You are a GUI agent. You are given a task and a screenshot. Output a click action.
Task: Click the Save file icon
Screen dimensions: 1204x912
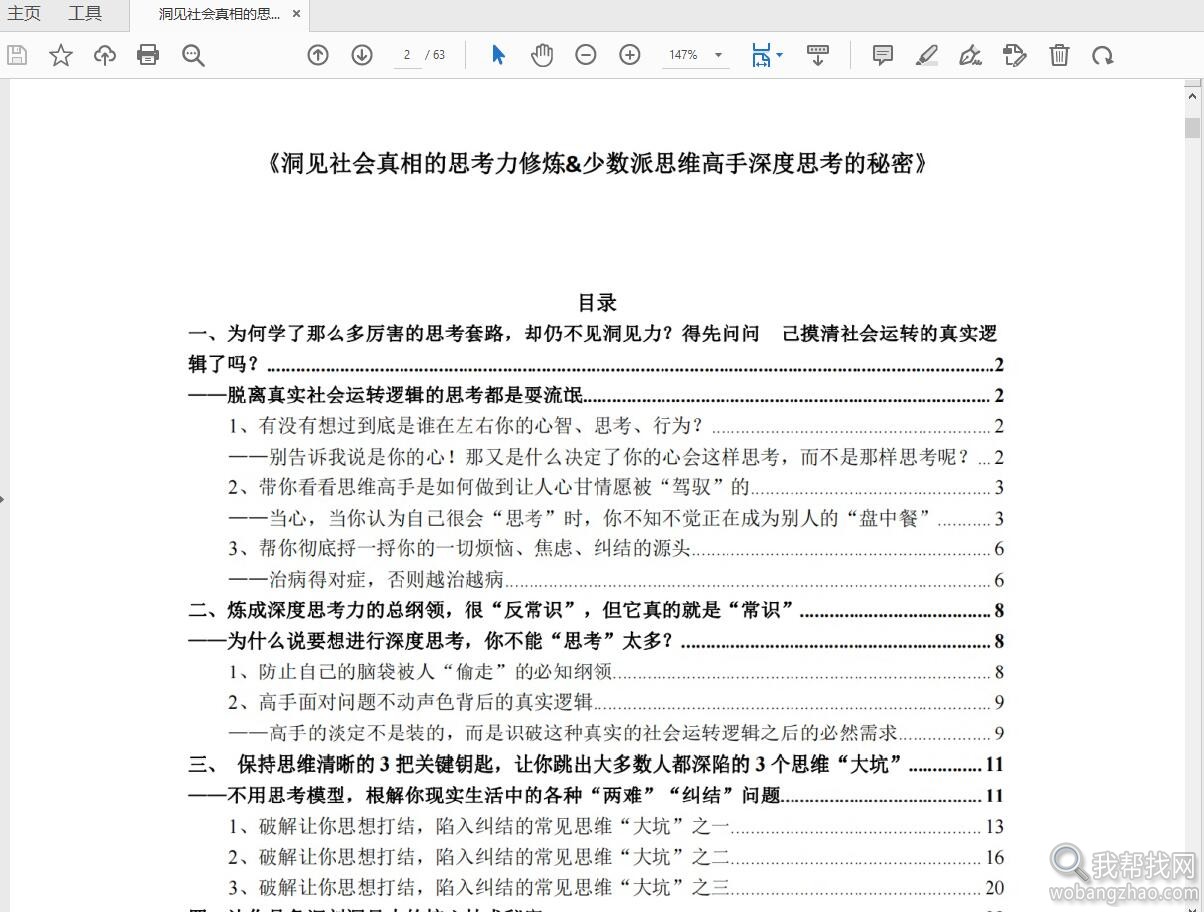pos(17,55)
